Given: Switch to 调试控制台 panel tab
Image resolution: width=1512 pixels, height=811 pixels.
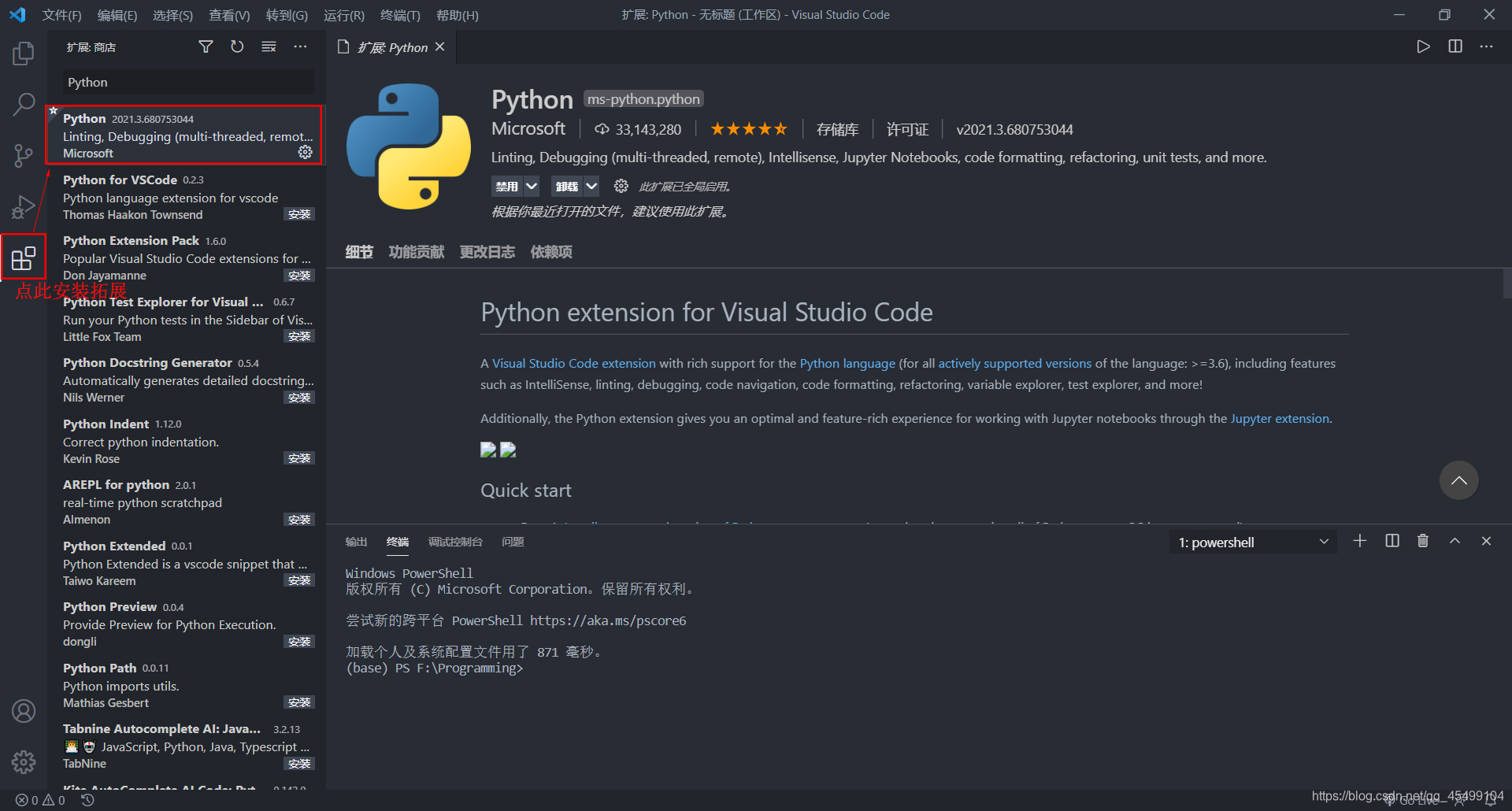Looking at the screenshot, I should 455,542.
